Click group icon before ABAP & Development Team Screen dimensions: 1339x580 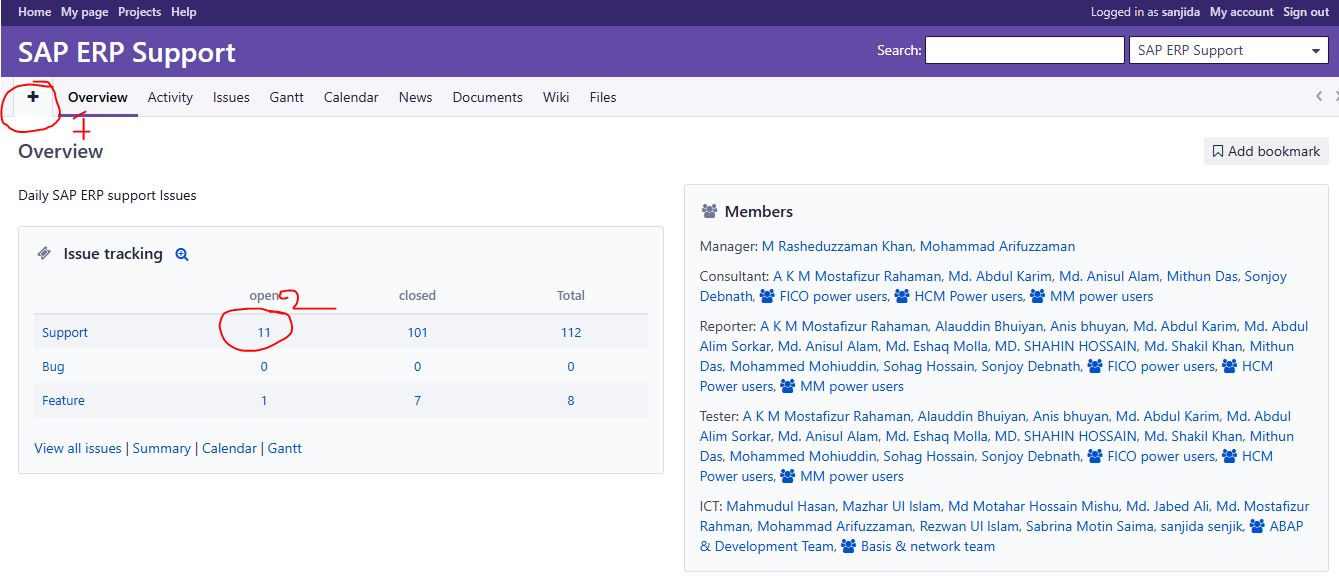(1257, 527)
